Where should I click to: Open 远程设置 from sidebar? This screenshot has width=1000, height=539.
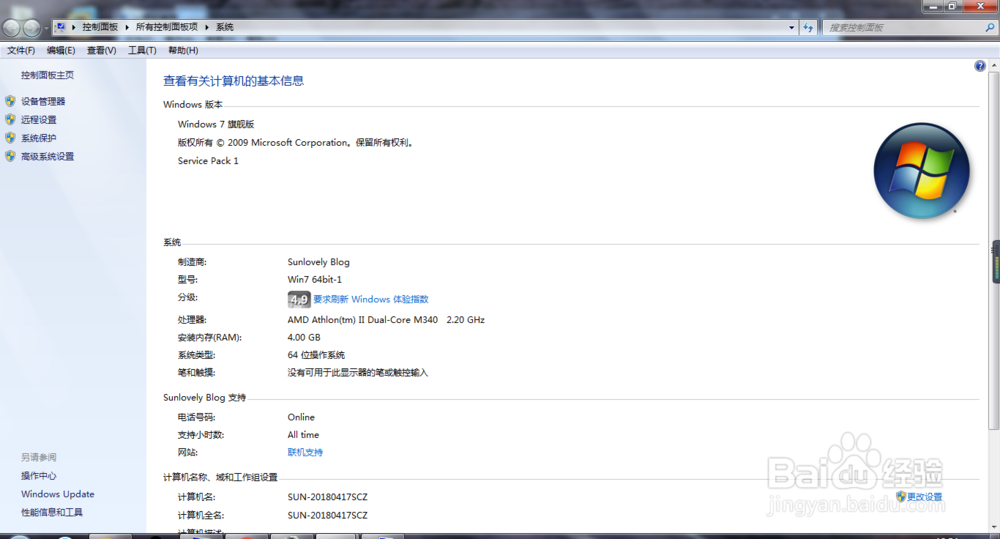pyautogui.click(x=38, y=120)
